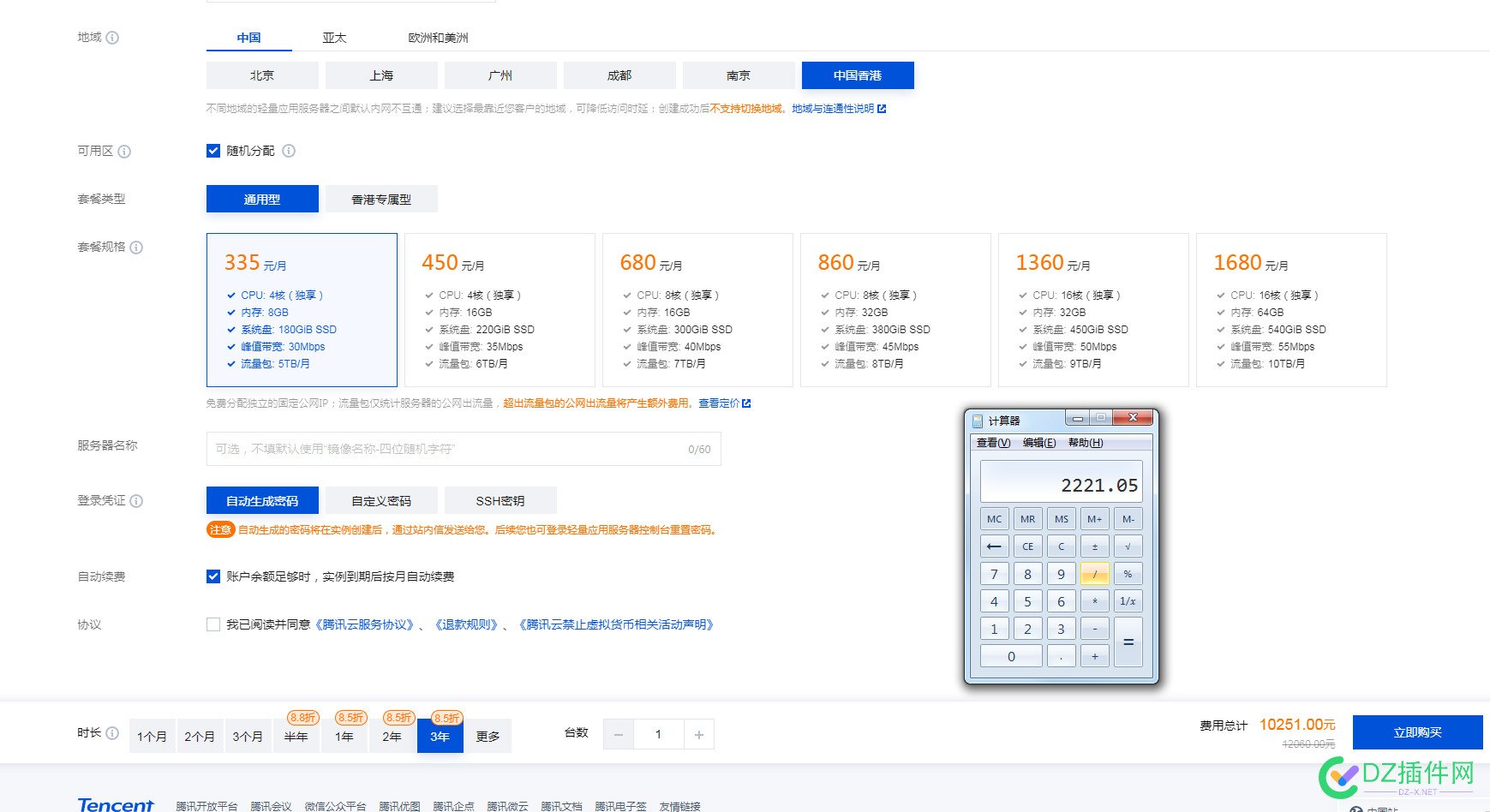This screenshot has width=1490, height=812.
Task: Click the calculator plus-minus key
Action: (x=1094, y=546)
